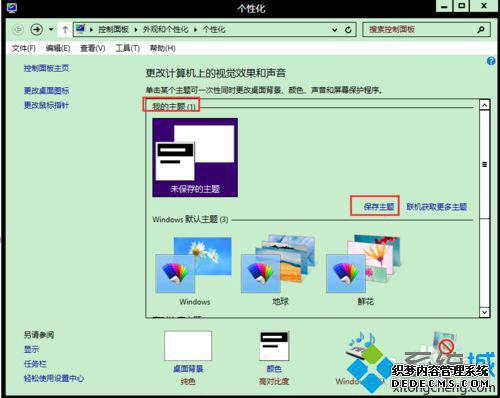Select the Windows default theme
The image size is (500, 398).
195,271
